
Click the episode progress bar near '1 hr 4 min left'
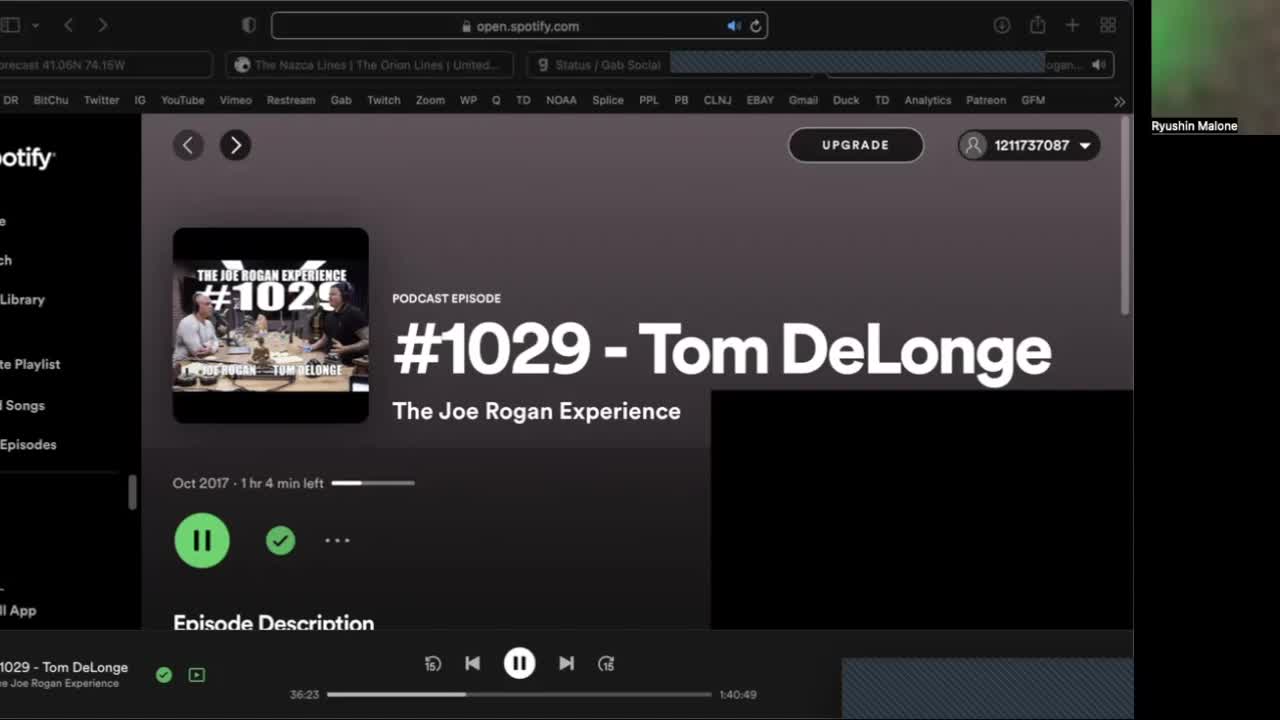click(373, 483)
